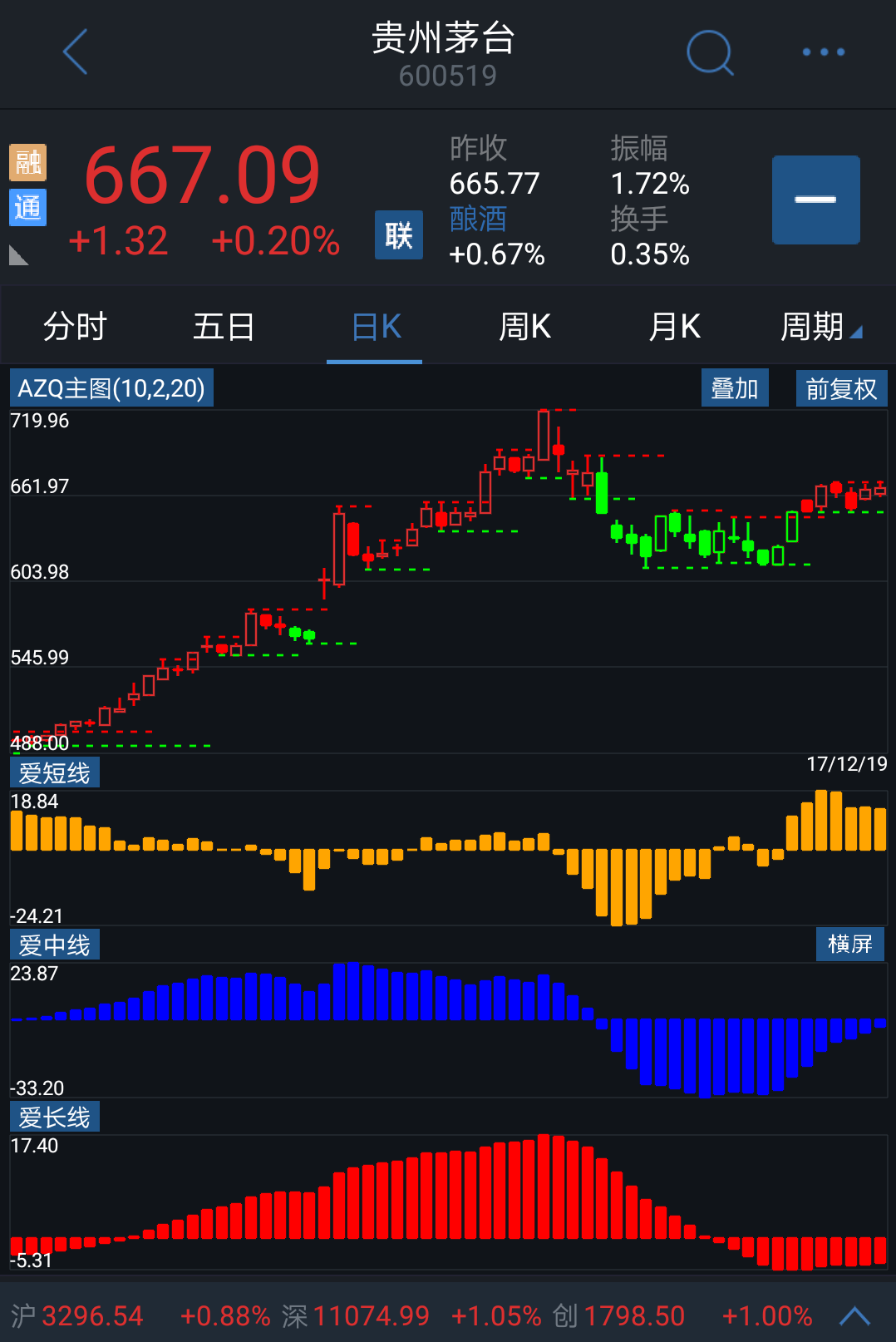Viewport: 896px width, 1342px height.
Task: Switch to the 分时 intraday tab
Action: (x=75, y=327)
